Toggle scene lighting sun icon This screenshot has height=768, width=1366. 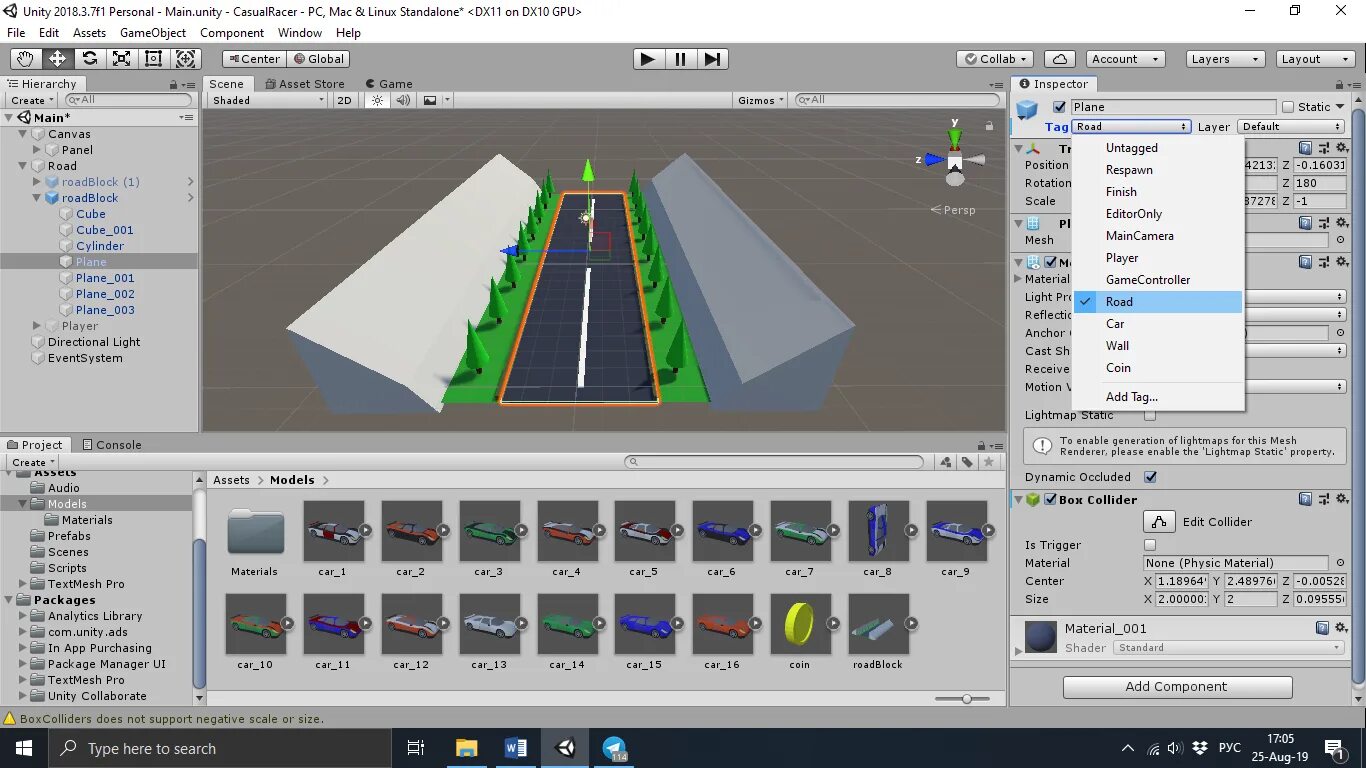pyautogui.click(x=377, y=100)
